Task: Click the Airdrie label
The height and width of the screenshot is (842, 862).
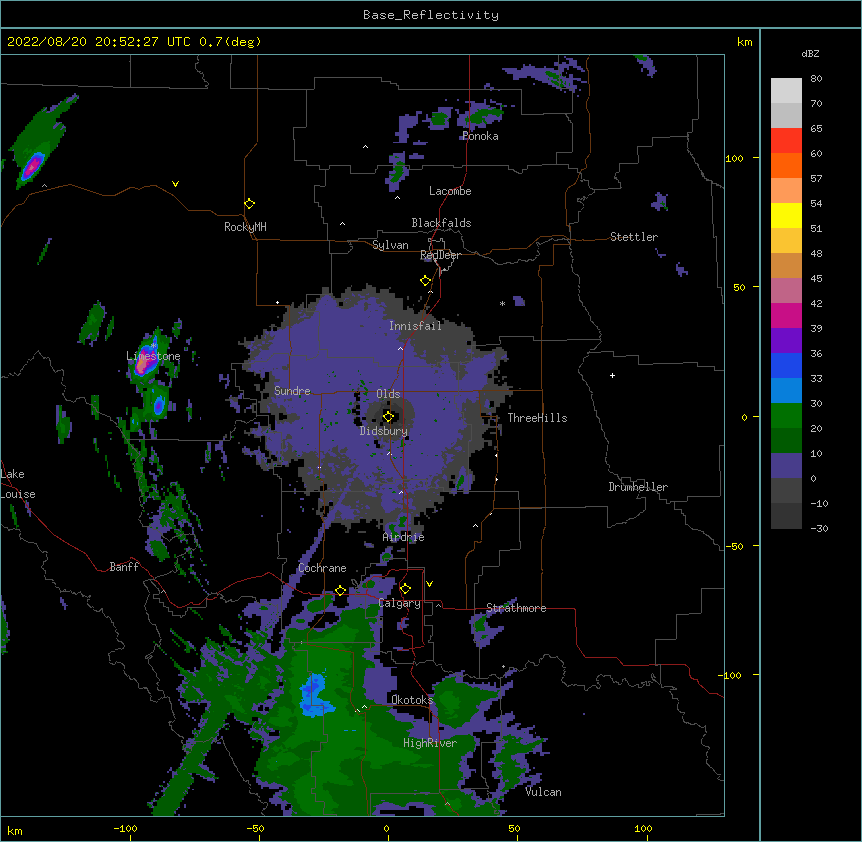Action: point(404,537)
